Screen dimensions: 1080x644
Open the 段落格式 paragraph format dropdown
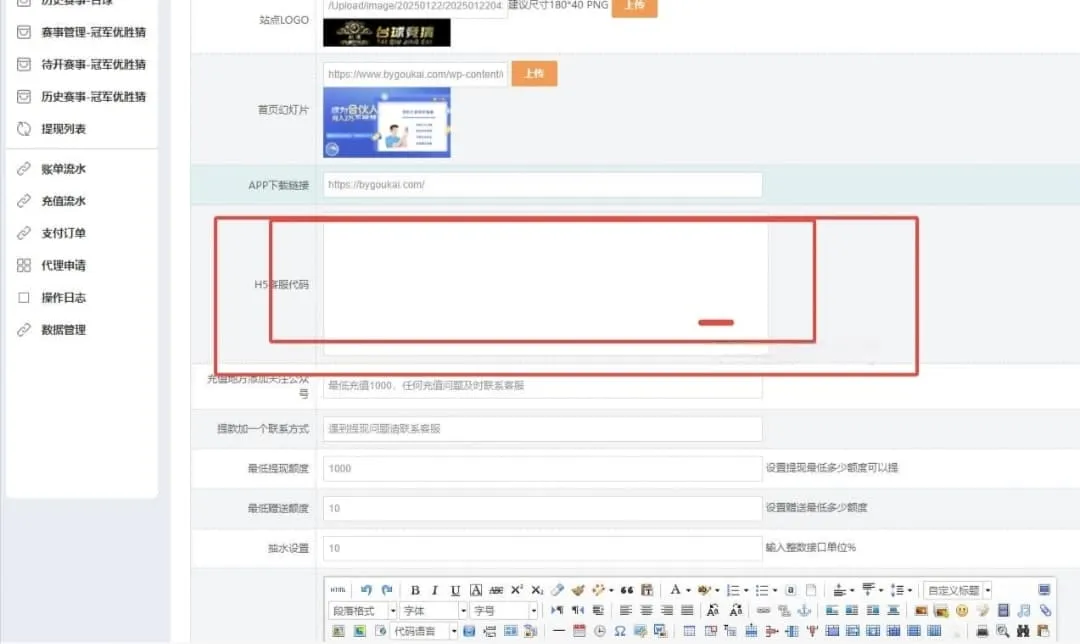(x=364, y=611)
